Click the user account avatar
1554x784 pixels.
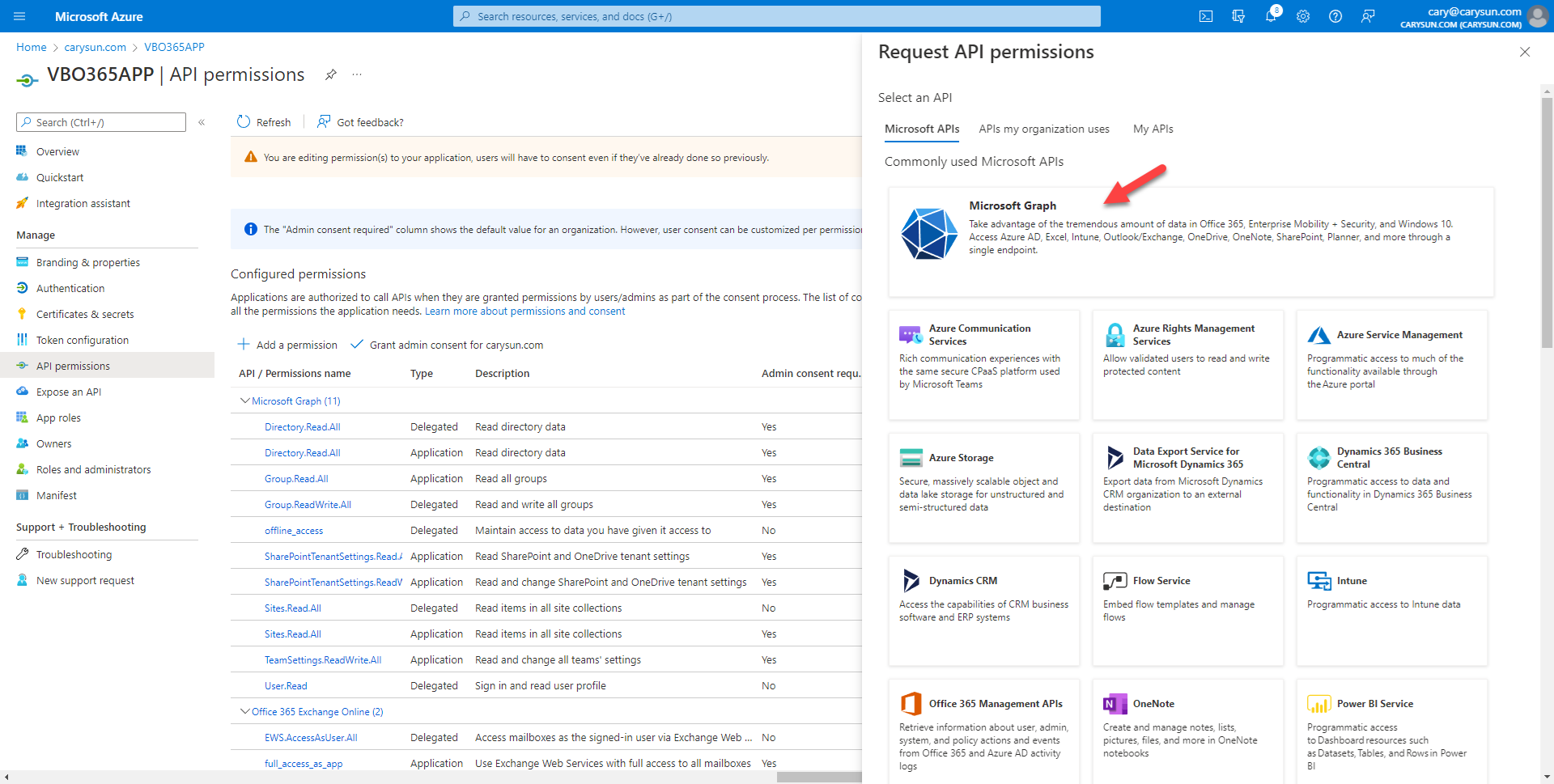tap(1538, 16)
